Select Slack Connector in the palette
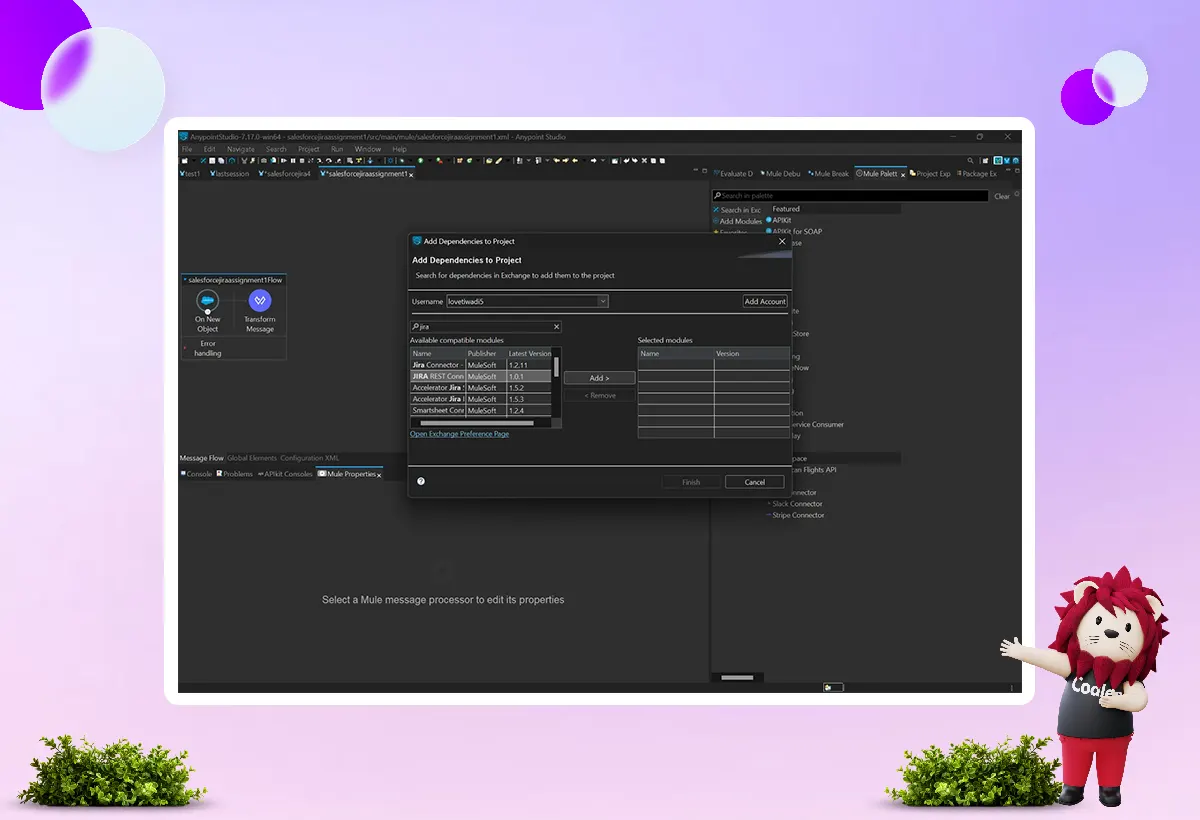This screenshot has height=820, width=1200. [797, 504]
